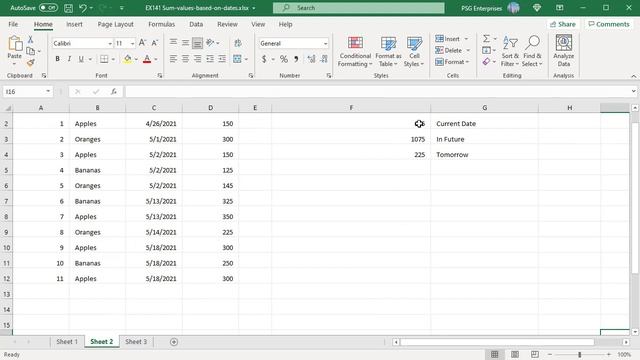Click the Borders icon
Screen dimensions: 640x360
point(104,59)
